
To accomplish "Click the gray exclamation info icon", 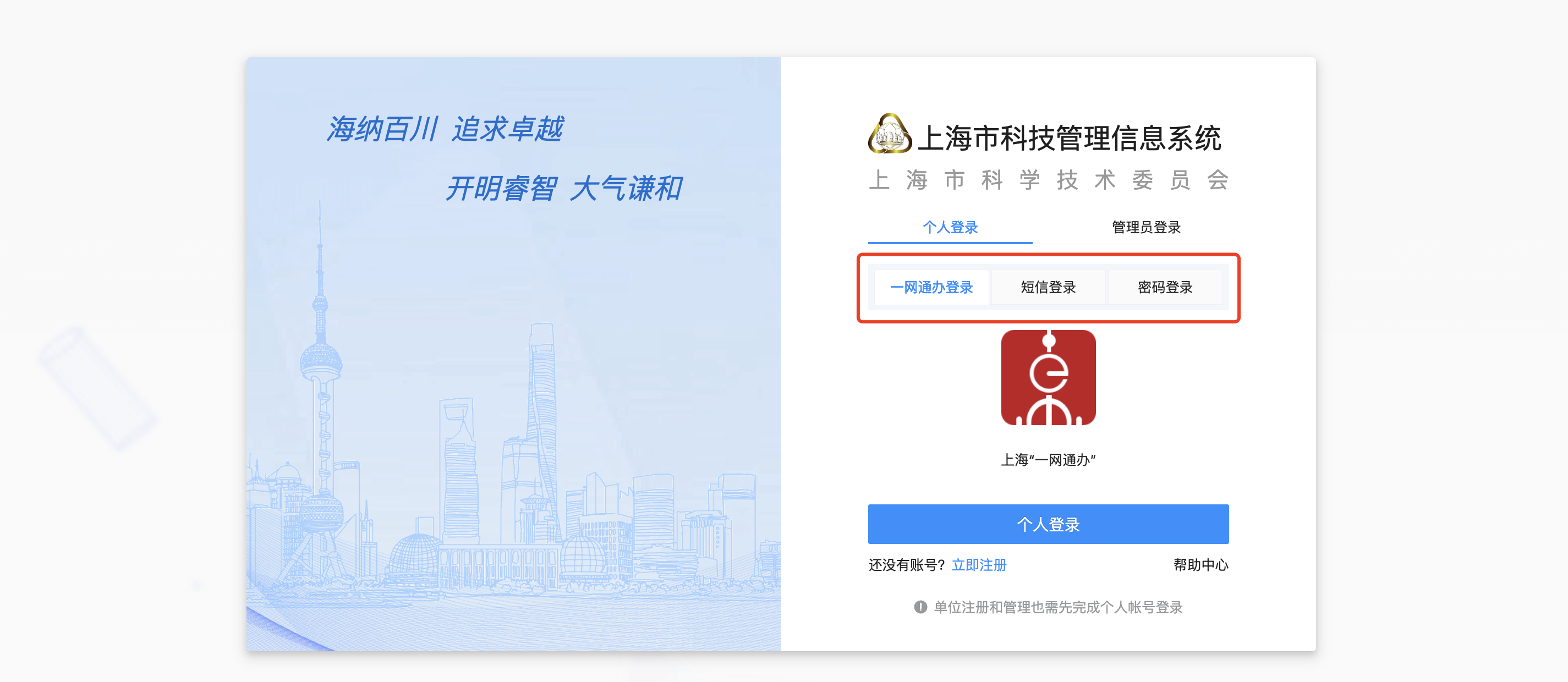I will (920, 607).
